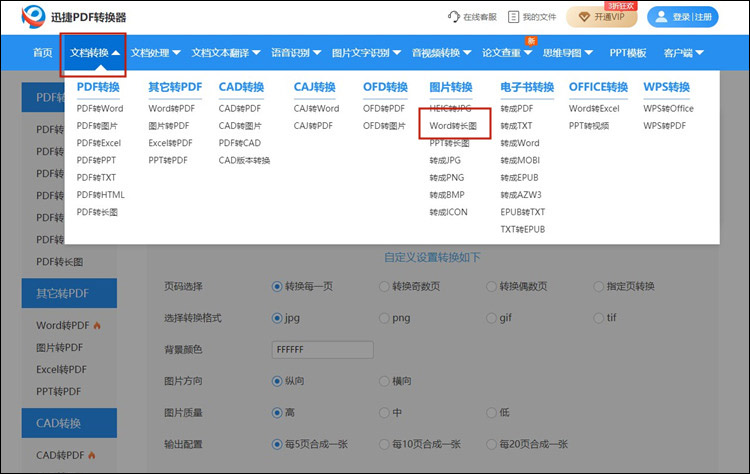Set 图片质量 to 低

coord(491,413)
